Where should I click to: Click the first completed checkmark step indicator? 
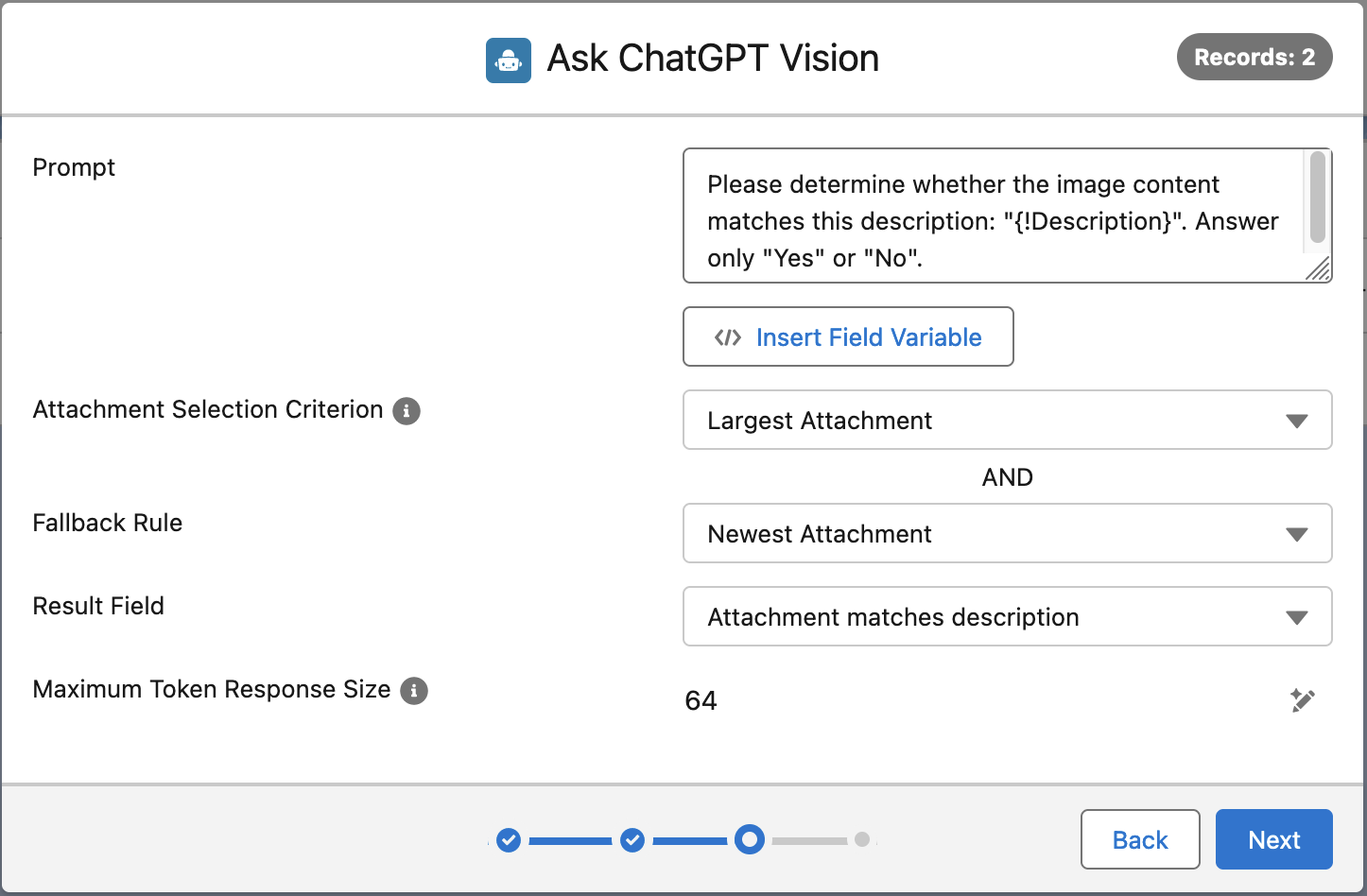[x=509, y=839]
